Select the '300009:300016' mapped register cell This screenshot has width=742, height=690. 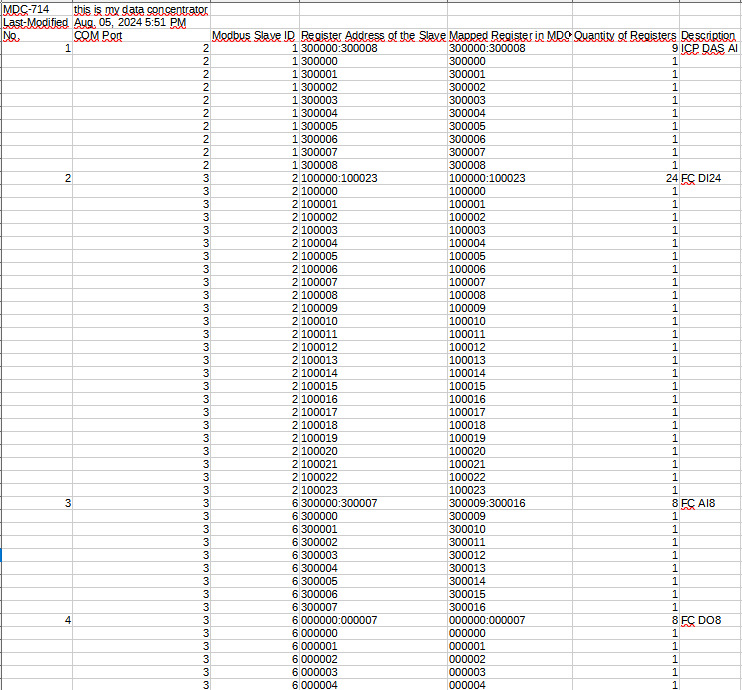coord(510,504)
